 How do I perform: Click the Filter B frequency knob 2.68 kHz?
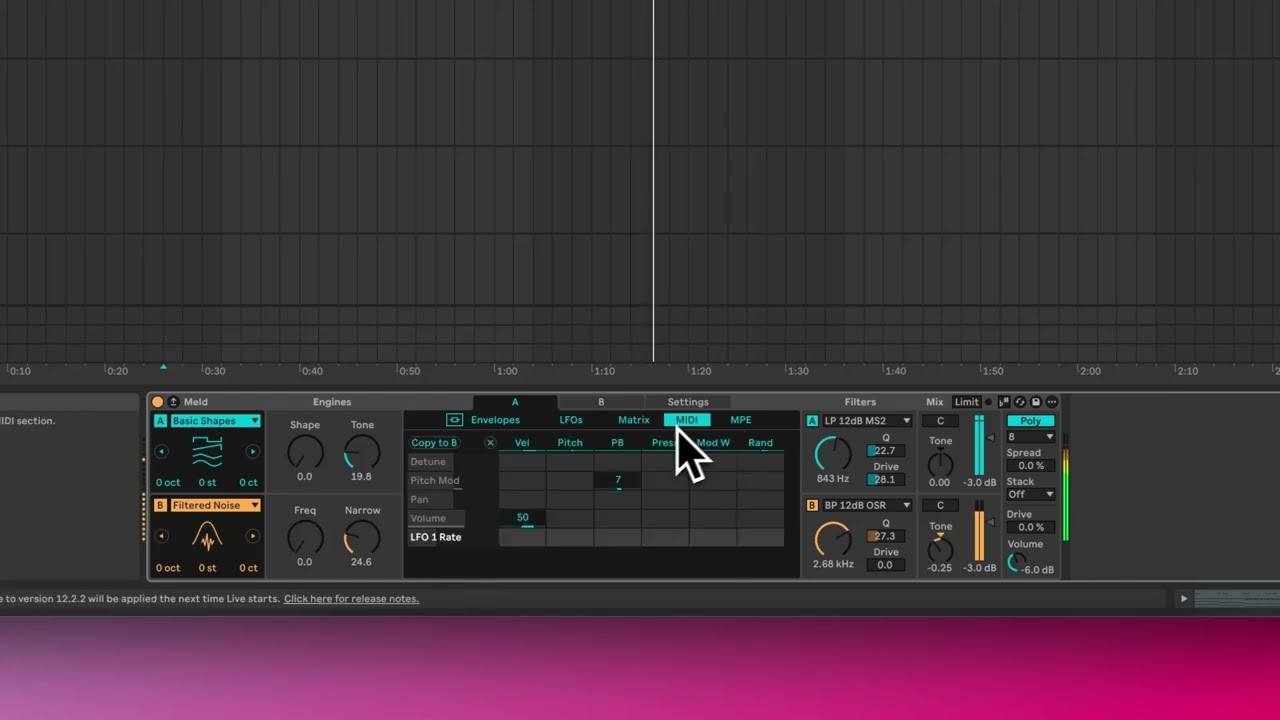click(x=833, y=539)
